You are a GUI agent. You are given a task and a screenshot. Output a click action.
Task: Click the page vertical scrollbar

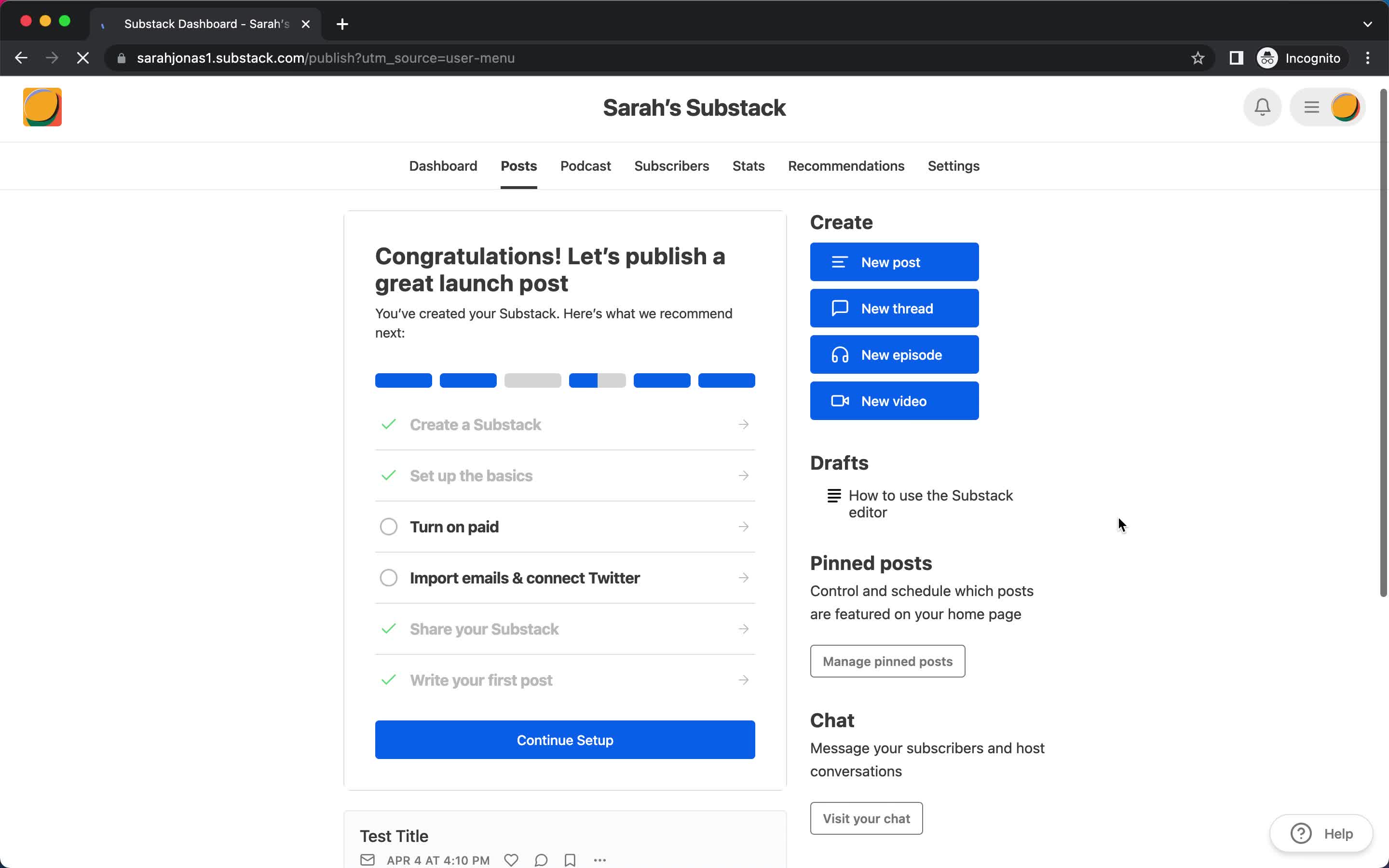(x=1383, y=343)
